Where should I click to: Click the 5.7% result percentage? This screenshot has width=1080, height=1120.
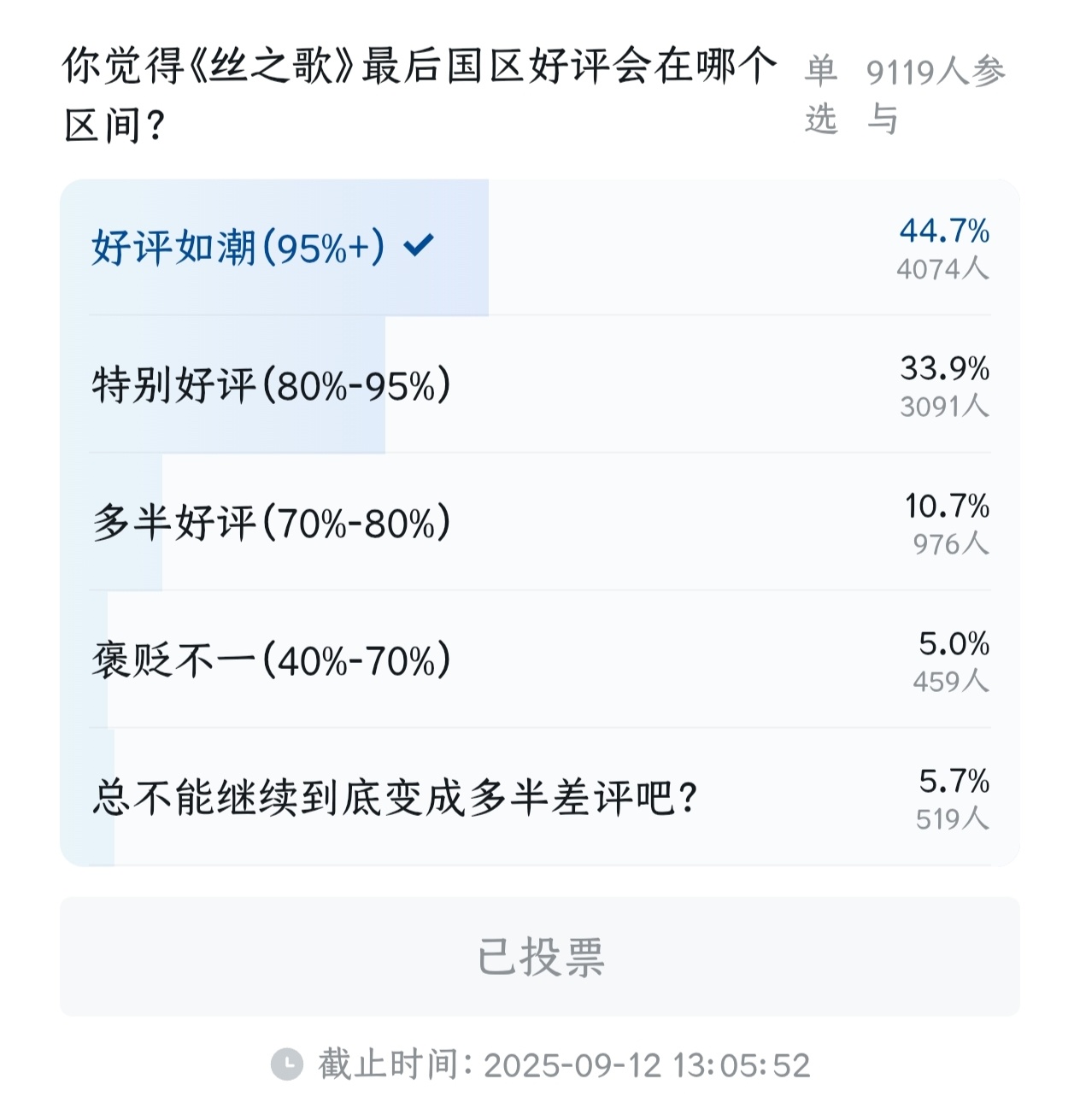[954, 781]
